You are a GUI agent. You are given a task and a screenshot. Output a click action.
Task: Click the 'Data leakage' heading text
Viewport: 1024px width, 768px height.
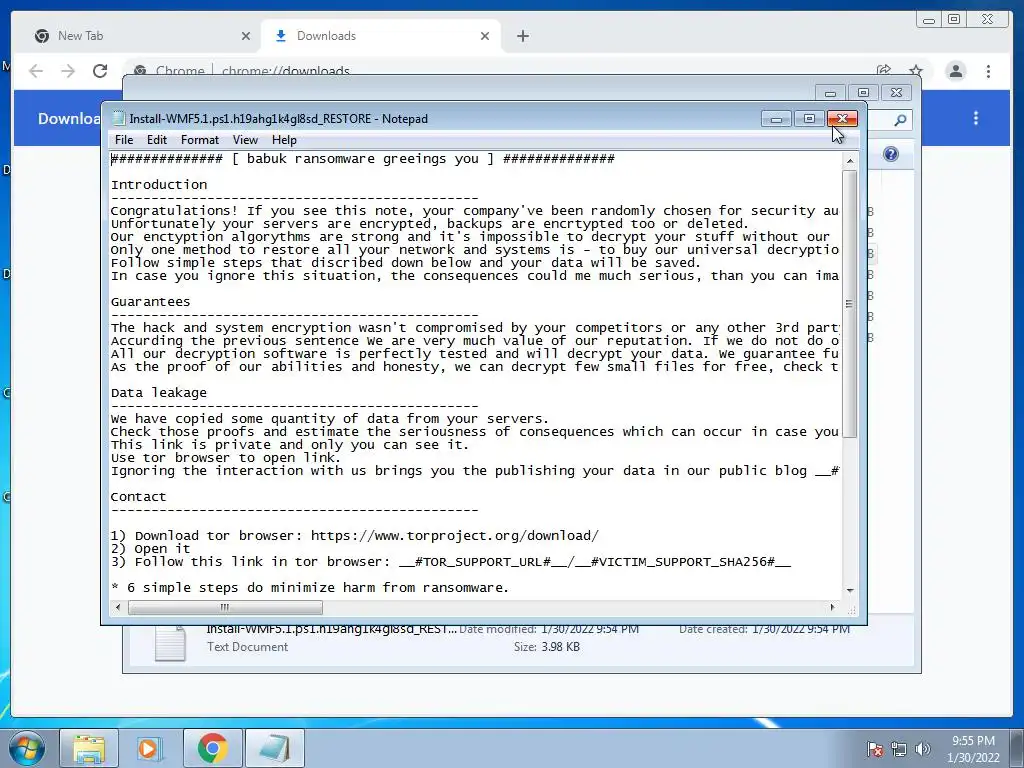[159, 392]
